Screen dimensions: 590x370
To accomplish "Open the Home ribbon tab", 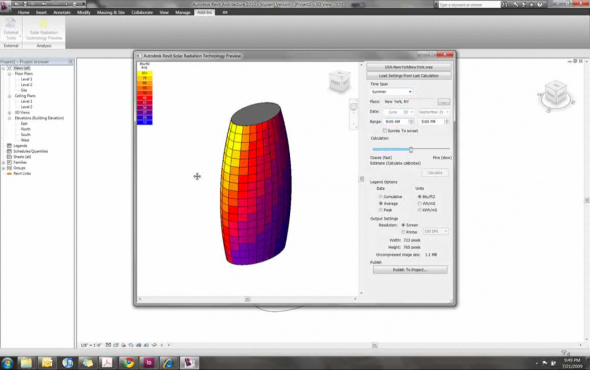I will click(23, 12).
